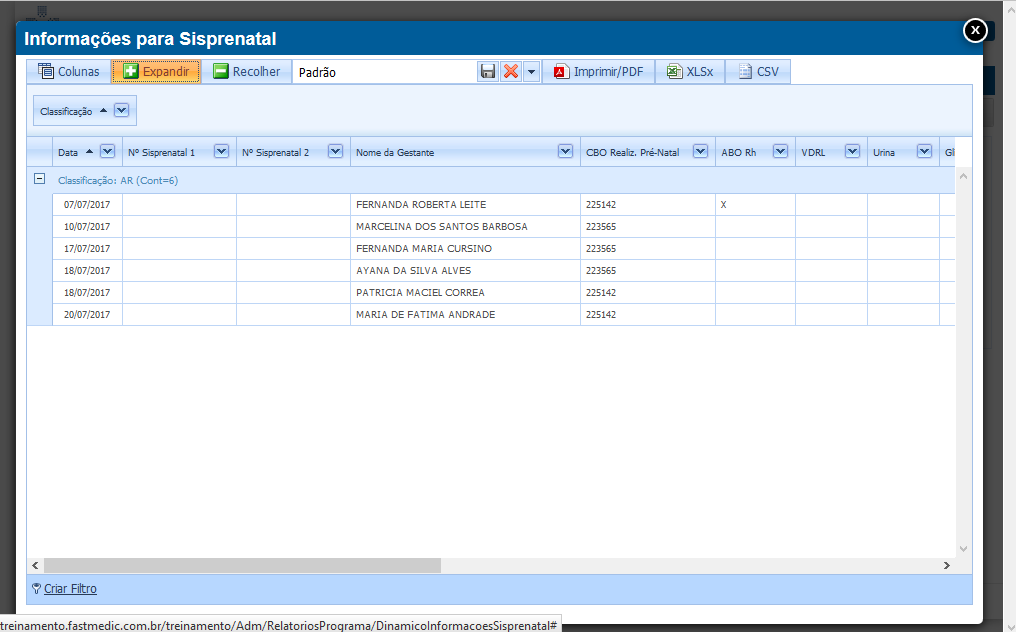Sort by the Data column header

(x=68, y=152)
